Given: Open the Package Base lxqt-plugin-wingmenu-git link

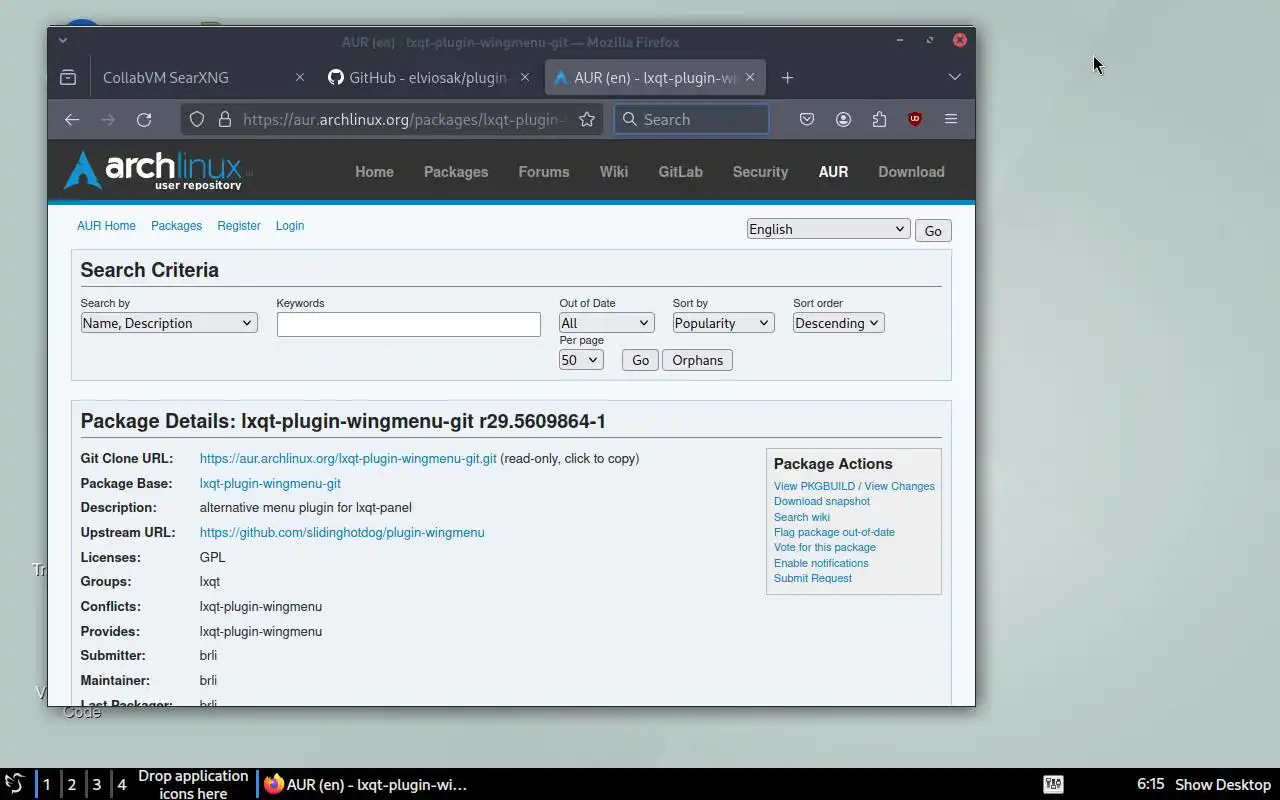Looking at the screenshot, I should [x=270, y=483].
